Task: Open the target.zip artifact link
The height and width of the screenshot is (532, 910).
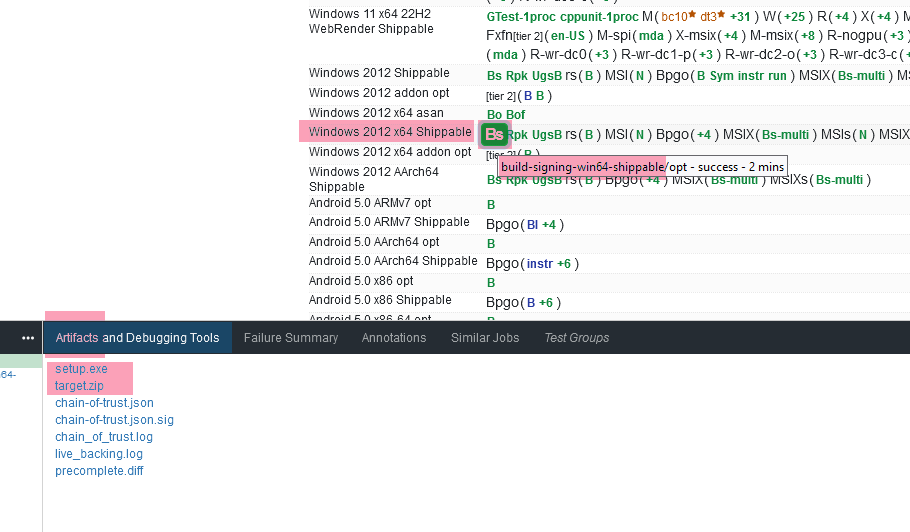Action: coord(79,386)
